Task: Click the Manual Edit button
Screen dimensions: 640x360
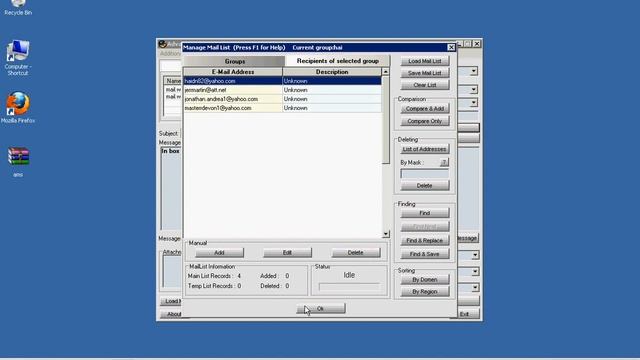Action: tap(287, 253)
